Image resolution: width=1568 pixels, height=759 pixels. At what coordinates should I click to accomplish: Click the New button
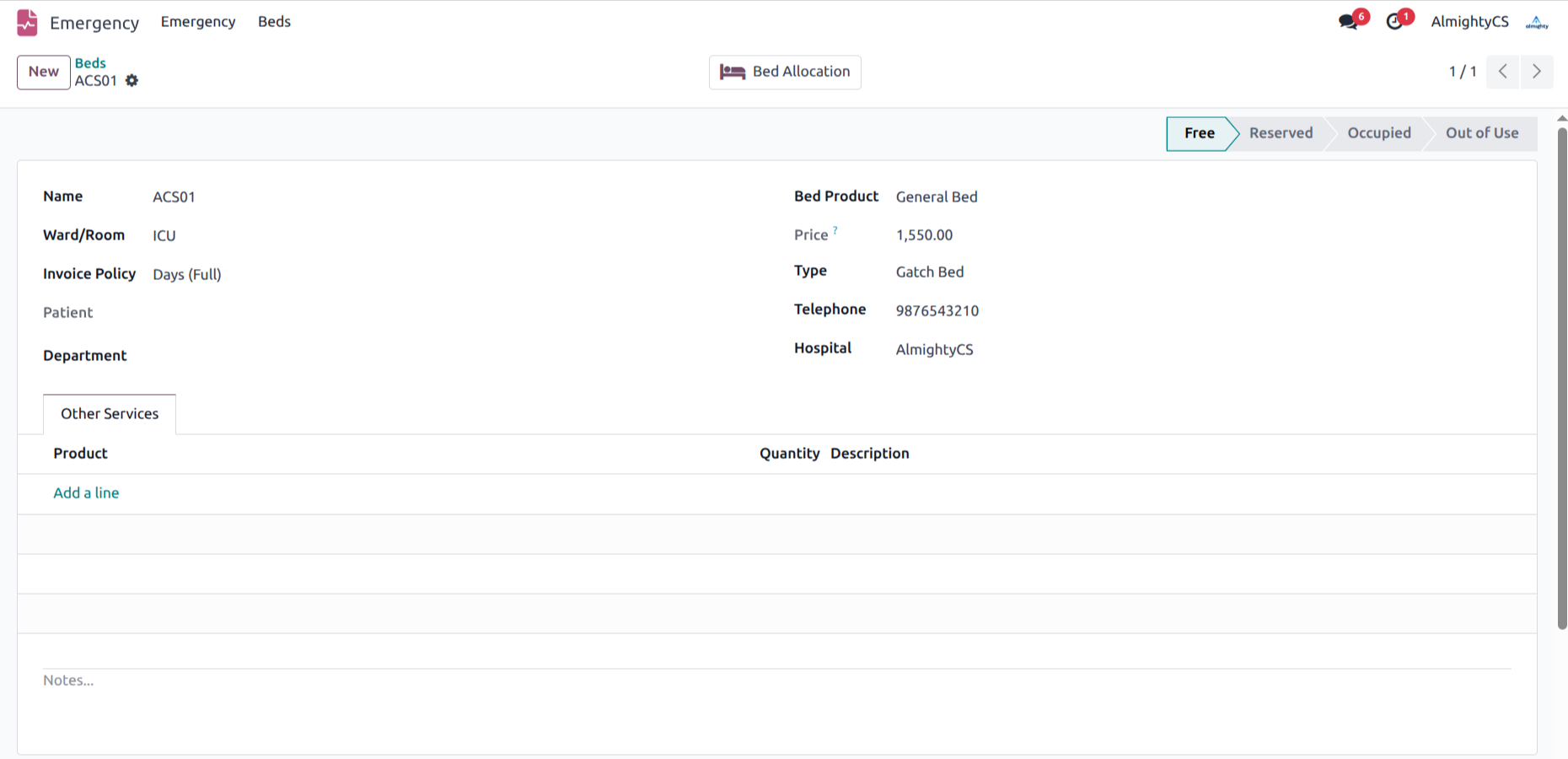pyautogui.click(x=44, y=73)
